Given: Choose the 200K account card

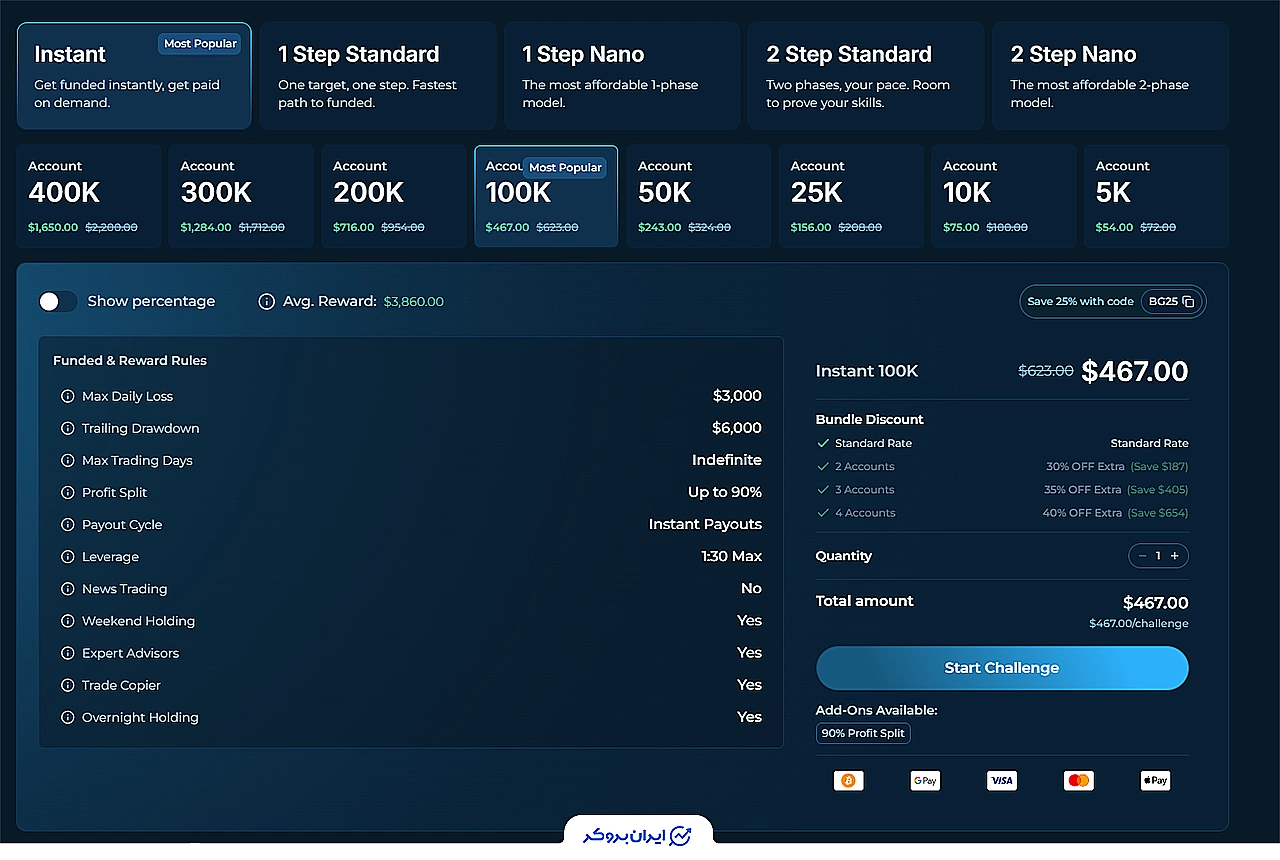Looking at the screenshot, I should pyautogui.click(x=394, y=196).
